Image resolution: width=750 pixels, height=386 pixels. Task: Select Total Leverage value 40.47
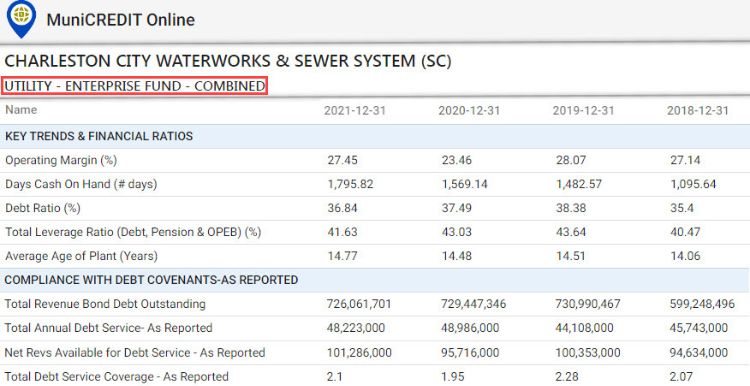coord(685,232)
